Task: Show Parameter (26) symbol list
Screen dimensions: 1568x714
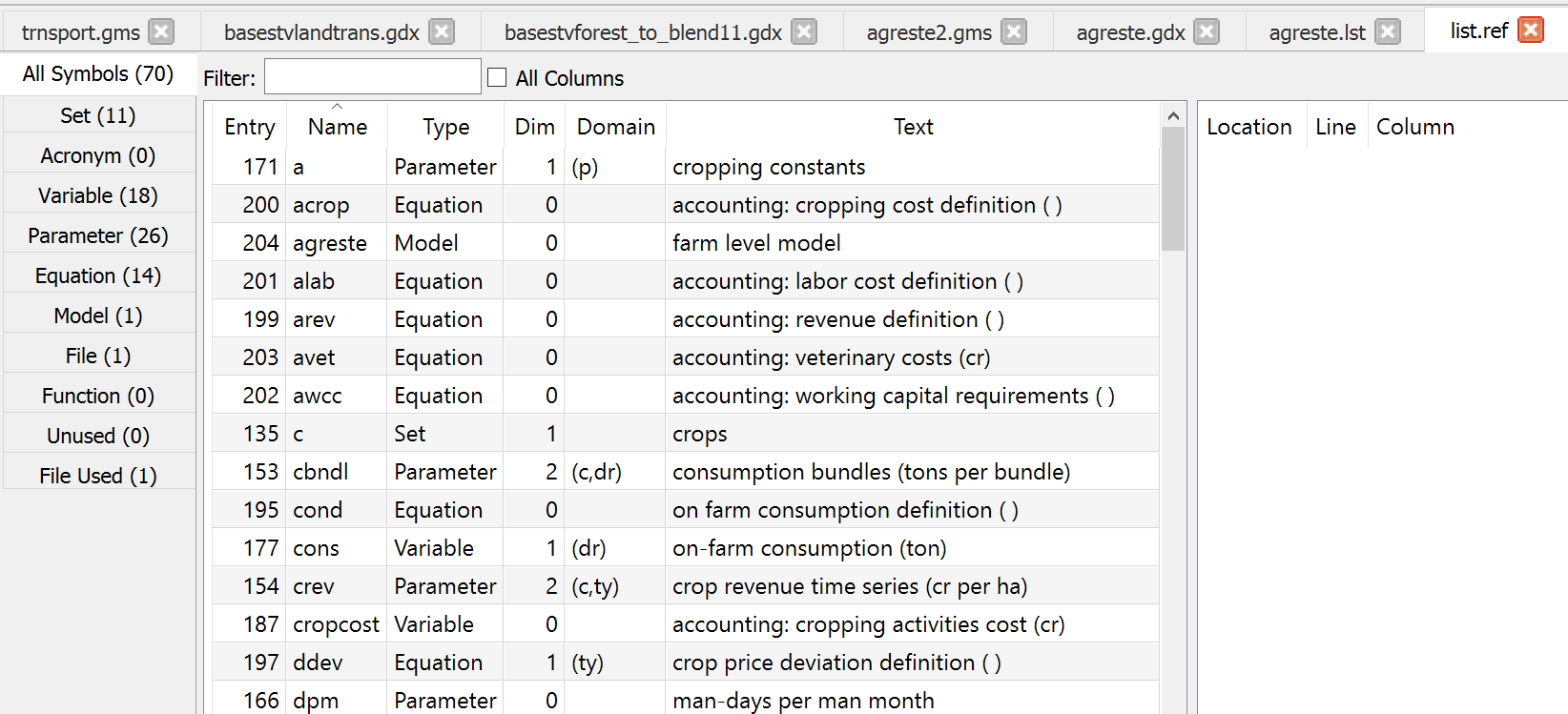Action: (98, 235)
